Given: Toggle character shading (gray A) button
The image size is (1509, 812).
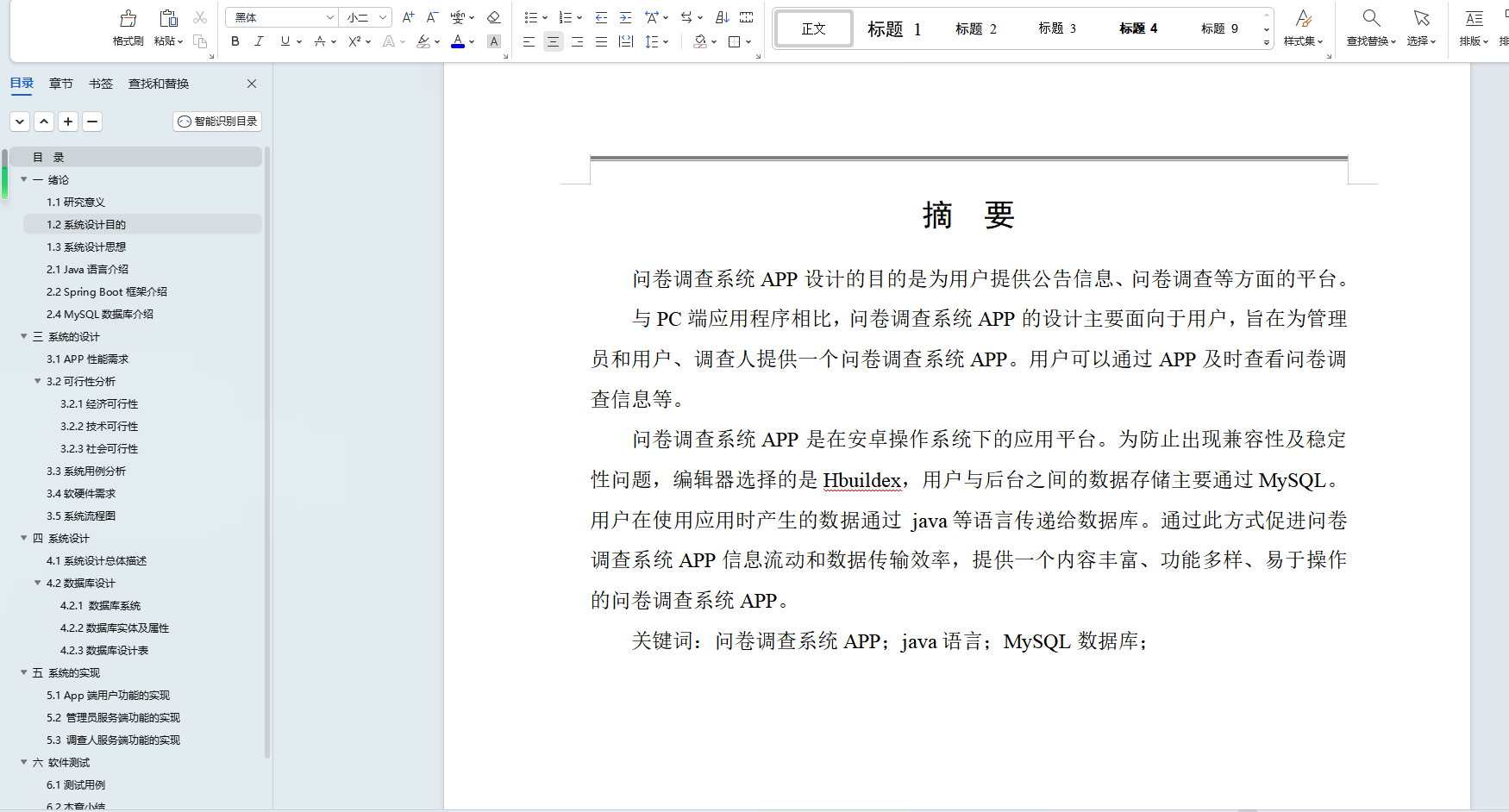Looking at the screenshot, I should (x=494, y=41).
